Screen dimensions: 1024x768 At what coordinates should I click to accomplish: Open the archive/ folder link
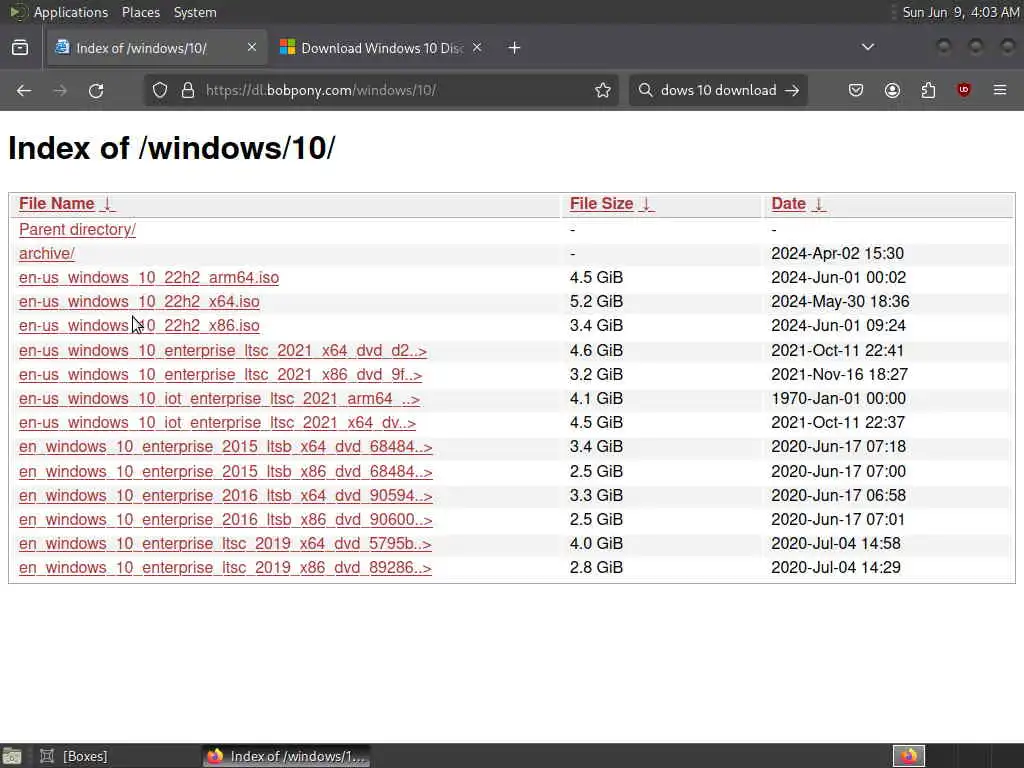click(46, 253)
